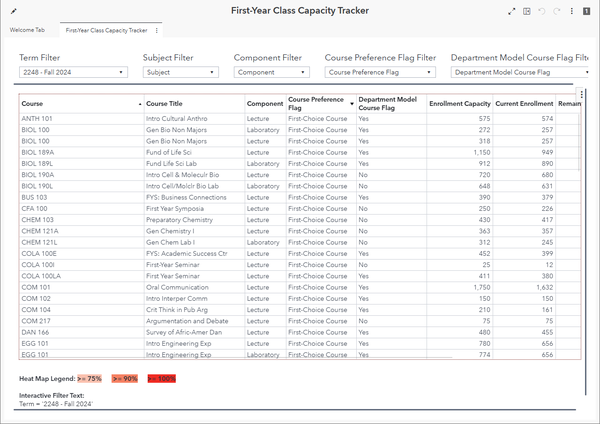
Task: Open the notifications alert icon
Action: click(x=586, y=11)
